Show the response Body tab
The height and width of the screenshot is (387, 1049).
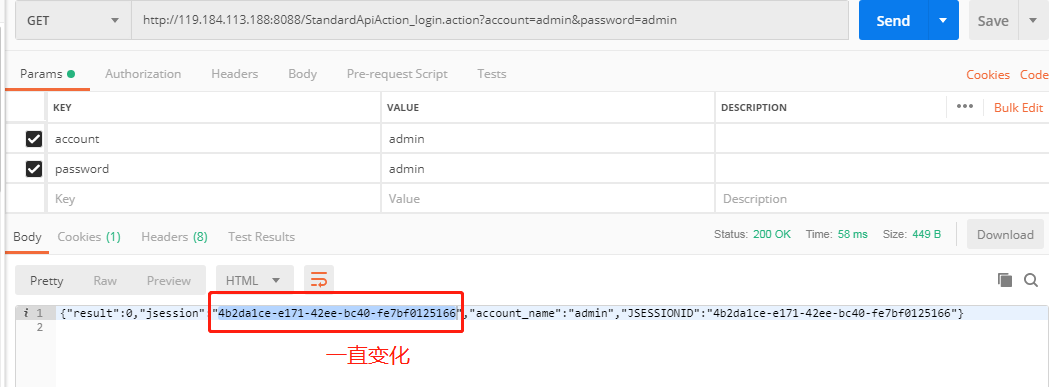point(27,237)
